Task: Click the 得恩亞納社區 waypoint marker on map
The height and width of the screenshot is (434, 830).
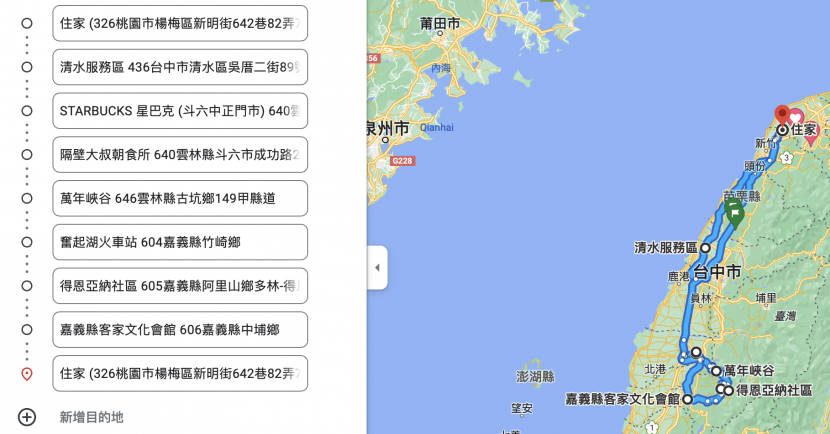Action: point(728,390)
